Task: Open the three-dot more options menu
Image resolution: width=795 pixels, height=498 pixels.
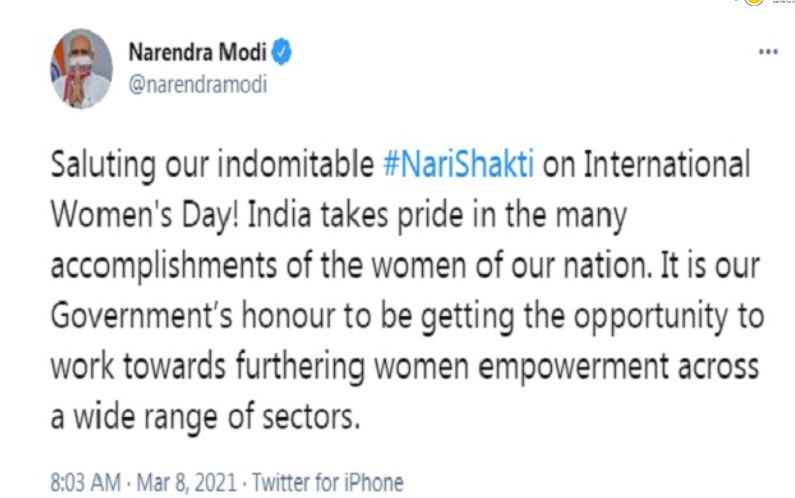Action: [768, 52]
